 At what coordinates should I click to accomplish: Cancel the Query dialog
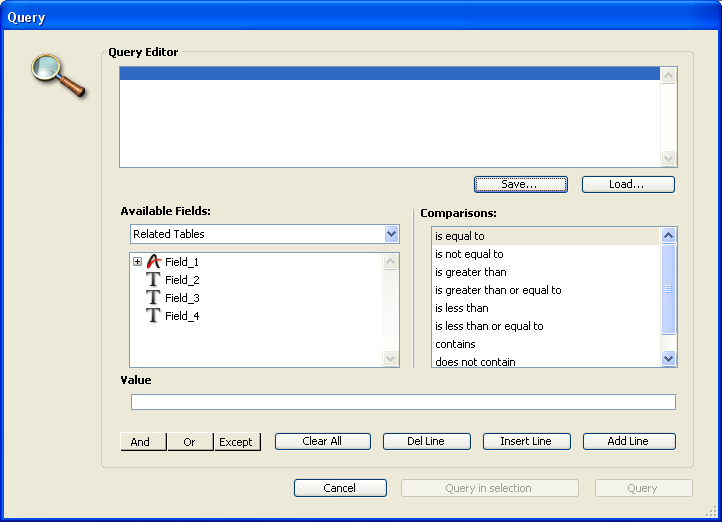click(x=340, y=488)
